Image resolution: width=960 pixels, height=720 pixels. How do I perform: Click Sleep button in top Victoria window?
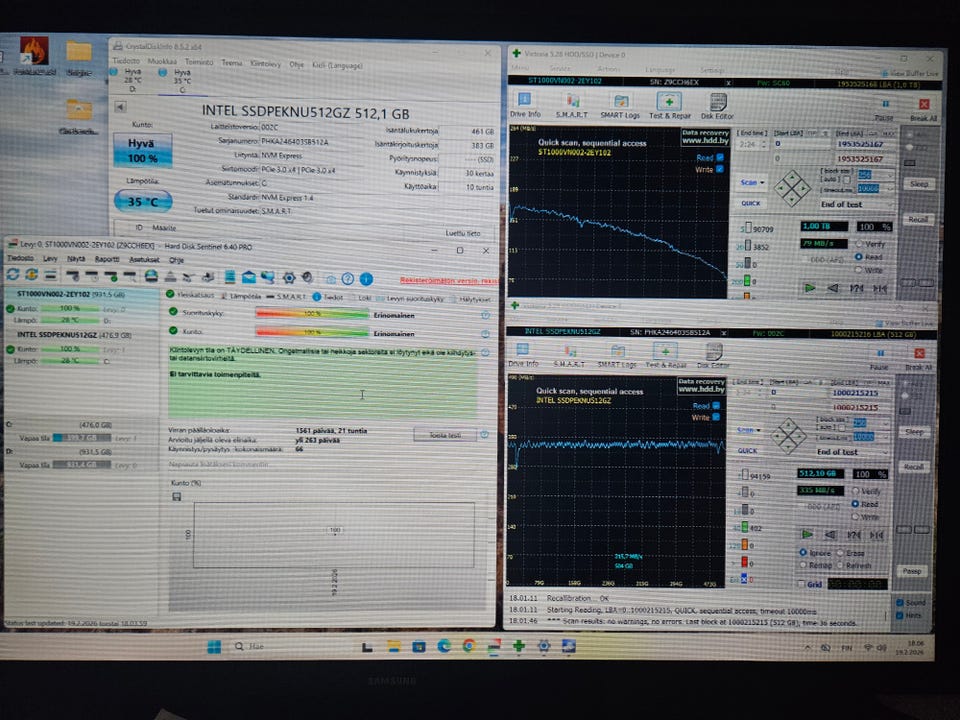(x=918, y=184)
